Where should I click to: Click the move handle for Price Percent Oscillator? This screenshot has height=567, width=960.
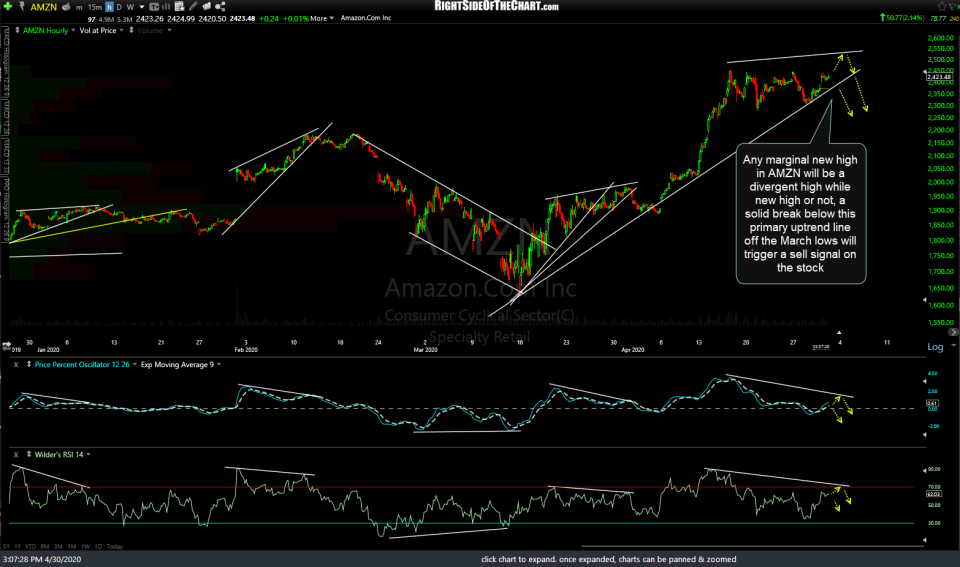(29, 364)
